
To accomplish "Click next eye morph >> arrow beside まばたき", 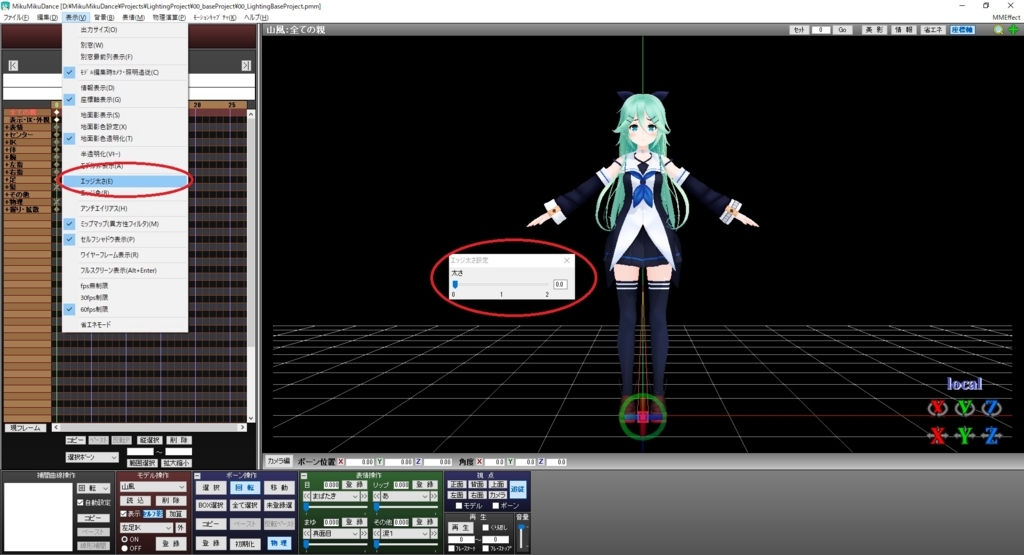I will pos(363,496).
